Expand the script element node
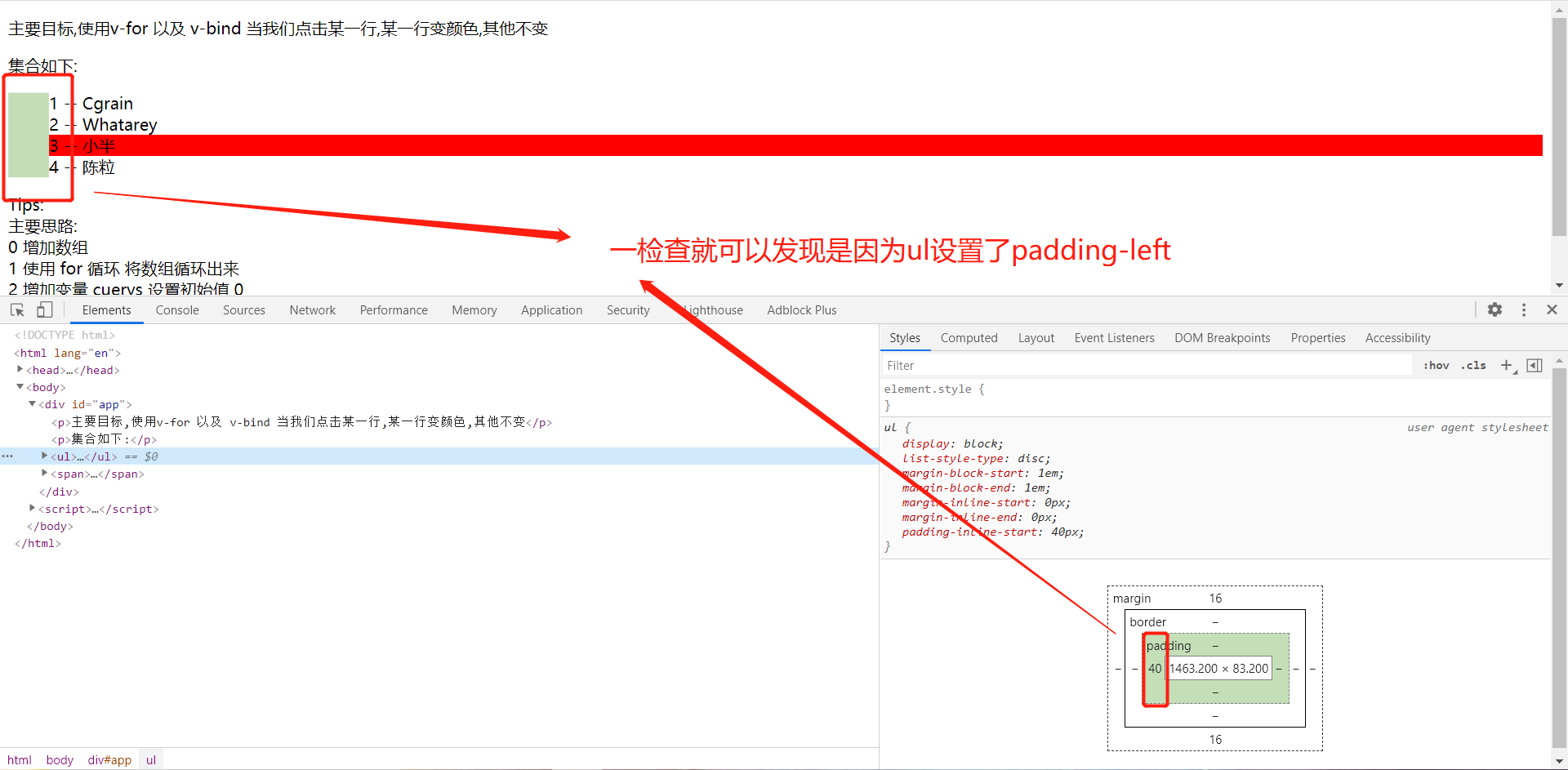 33,509
